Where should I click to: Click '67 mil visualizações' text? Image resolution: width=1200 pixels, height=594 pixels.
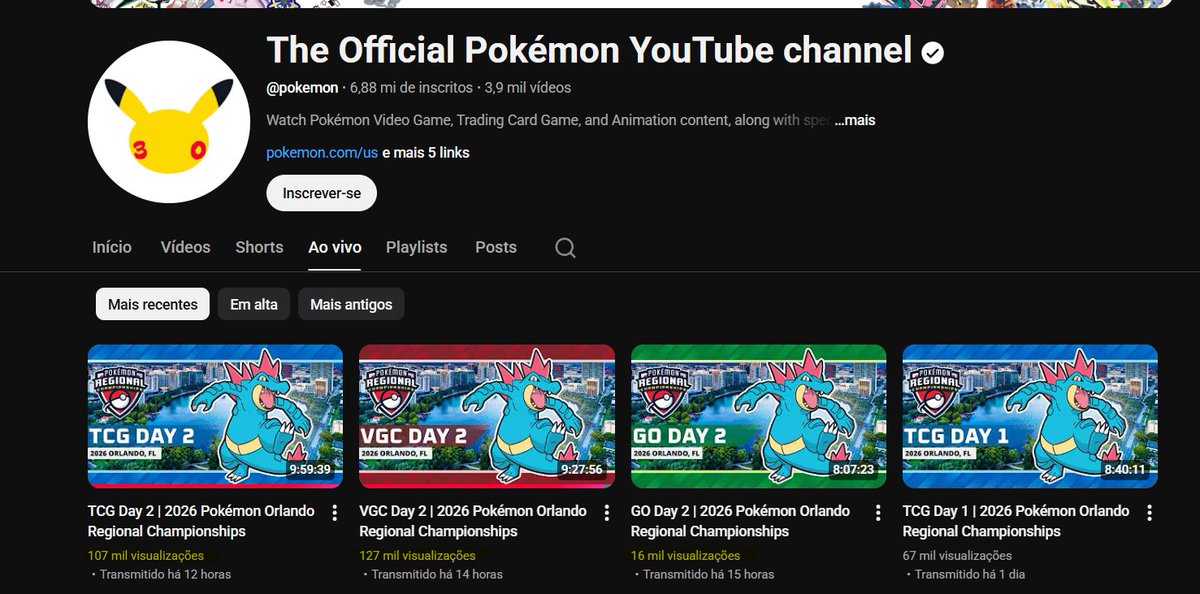pyautogui.click(x=957, y=555)
